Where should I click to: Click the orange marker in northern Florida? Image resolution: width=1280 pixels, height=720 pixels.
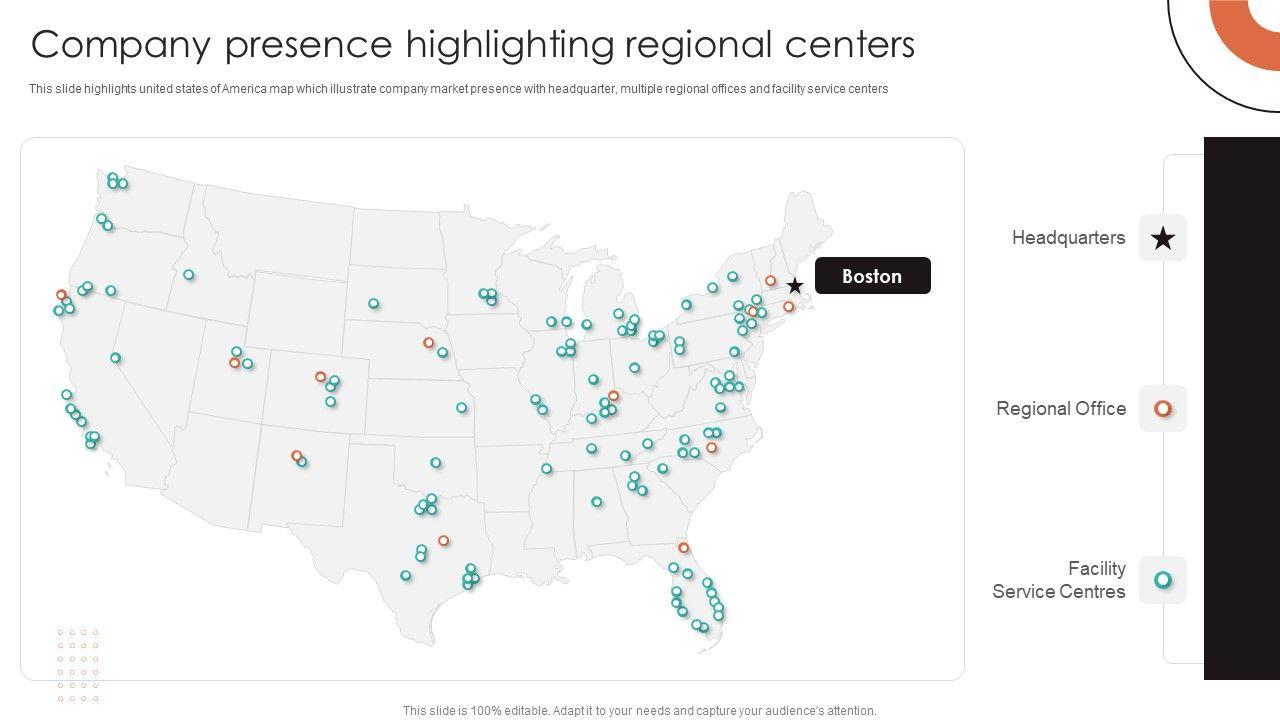click(x=684, y=548)
